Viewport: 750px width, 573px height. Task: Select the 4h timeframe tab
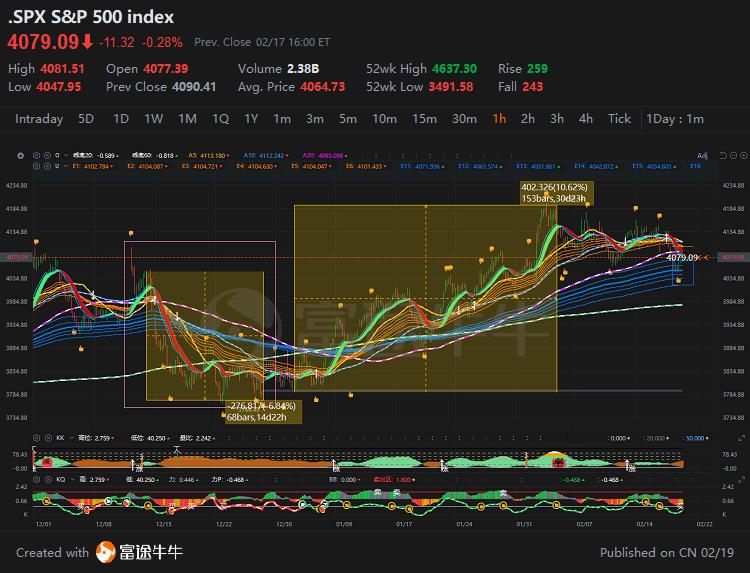586,118
